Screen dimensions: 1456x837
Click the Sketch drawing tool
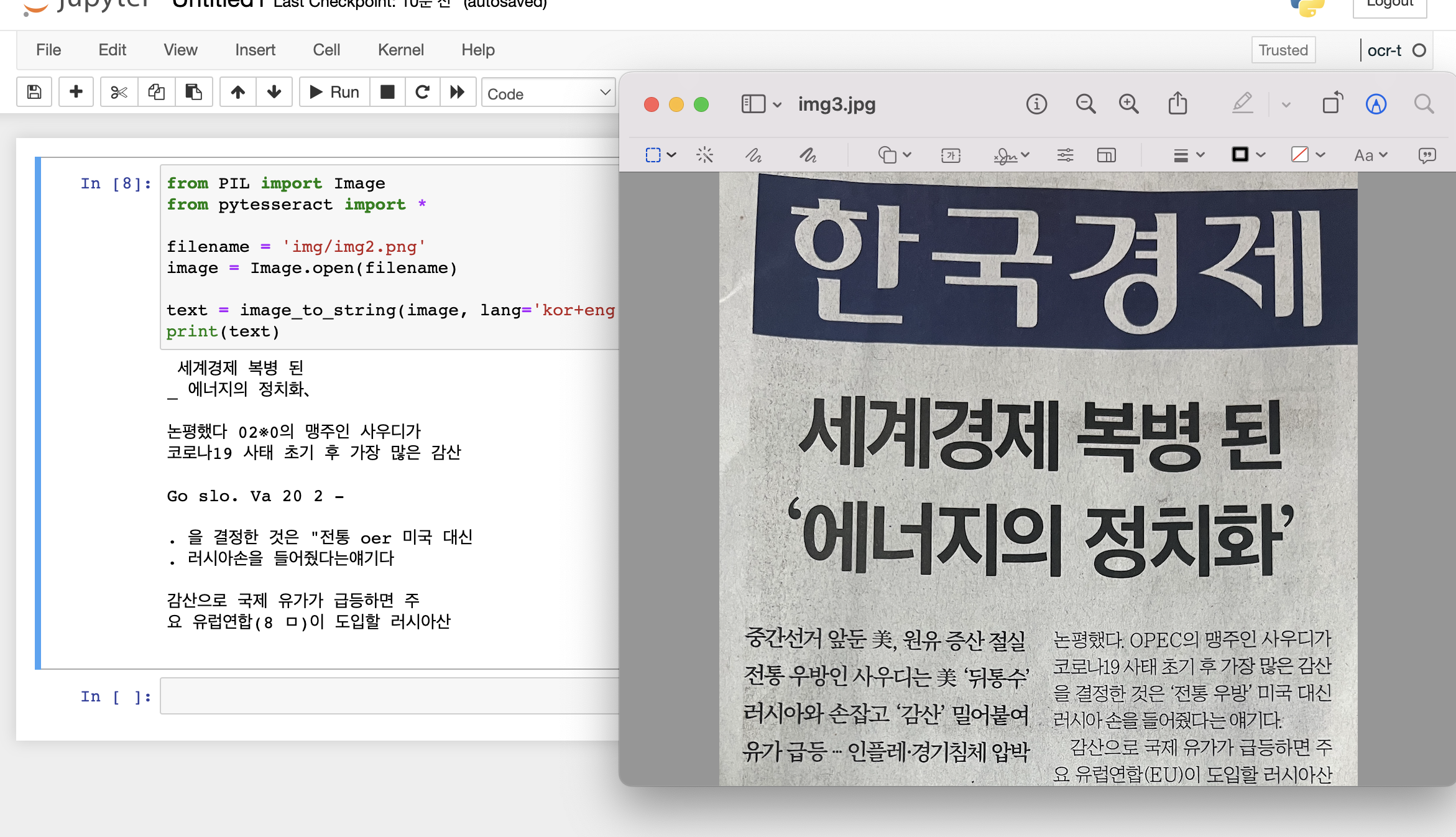pyautogui.click(x=753, y=155)
